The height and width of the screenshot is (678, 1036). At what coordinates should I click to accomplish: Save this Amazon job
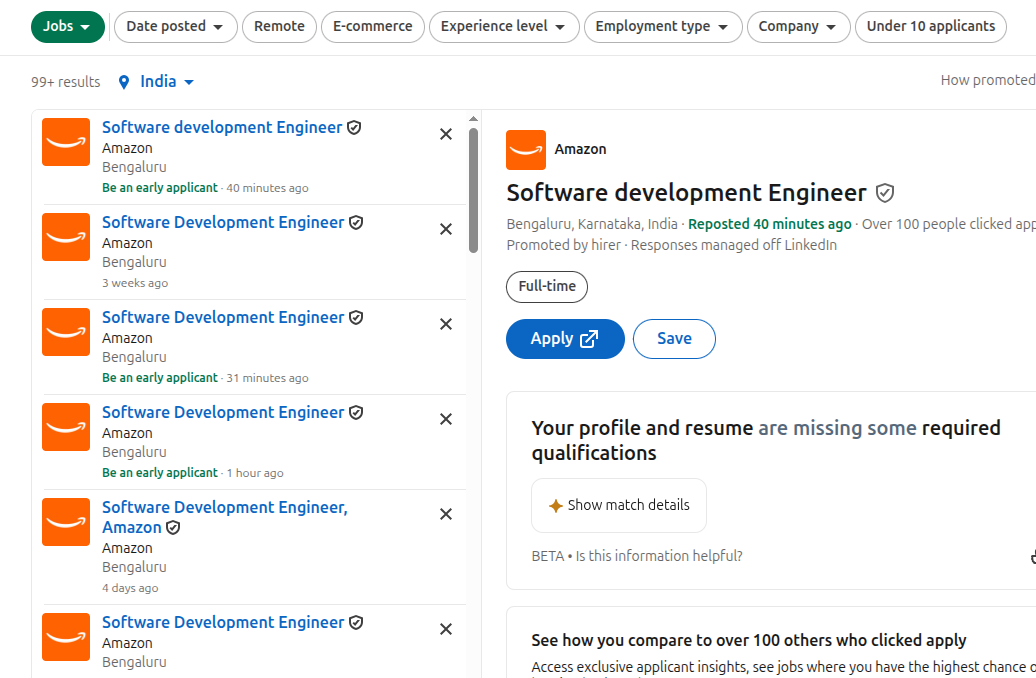(x=674, y=339)
